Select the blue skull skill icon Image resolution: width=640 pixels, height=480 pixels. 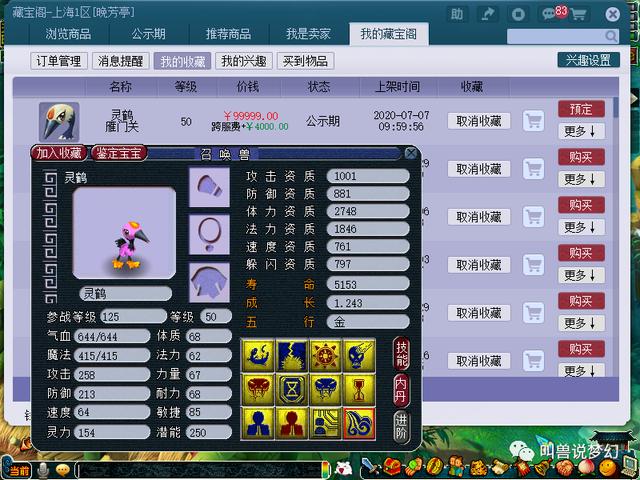click(x=359, y=355)
